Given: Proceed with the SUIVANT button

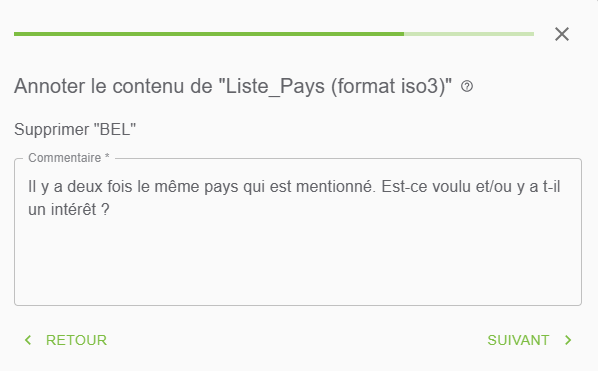Looking at the screenshot, I should (x=530, y=340).
